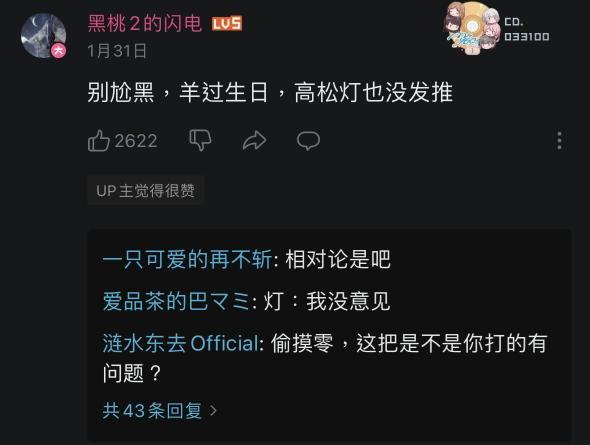Select the reply 灯：我没意见

point(327,301)
